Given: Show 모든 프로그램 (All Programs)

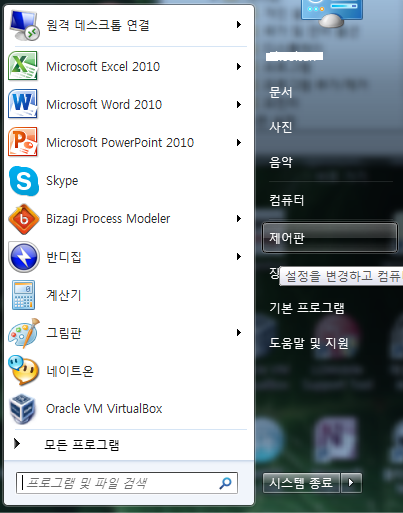Looking at the screenshot, I should 82,444.
